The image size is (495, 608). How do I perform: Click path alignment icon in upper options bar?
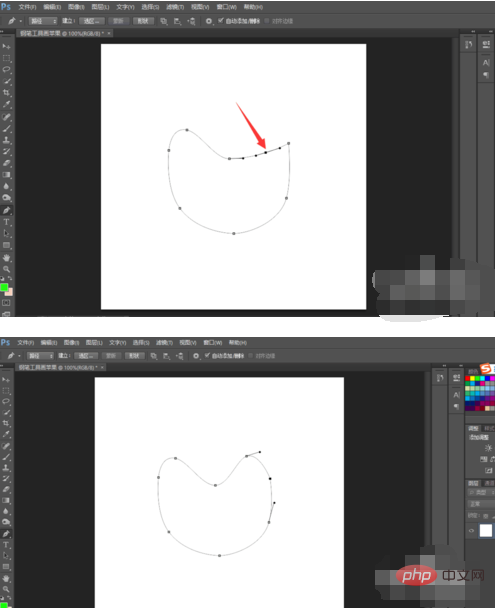click(x=178, y=21)
